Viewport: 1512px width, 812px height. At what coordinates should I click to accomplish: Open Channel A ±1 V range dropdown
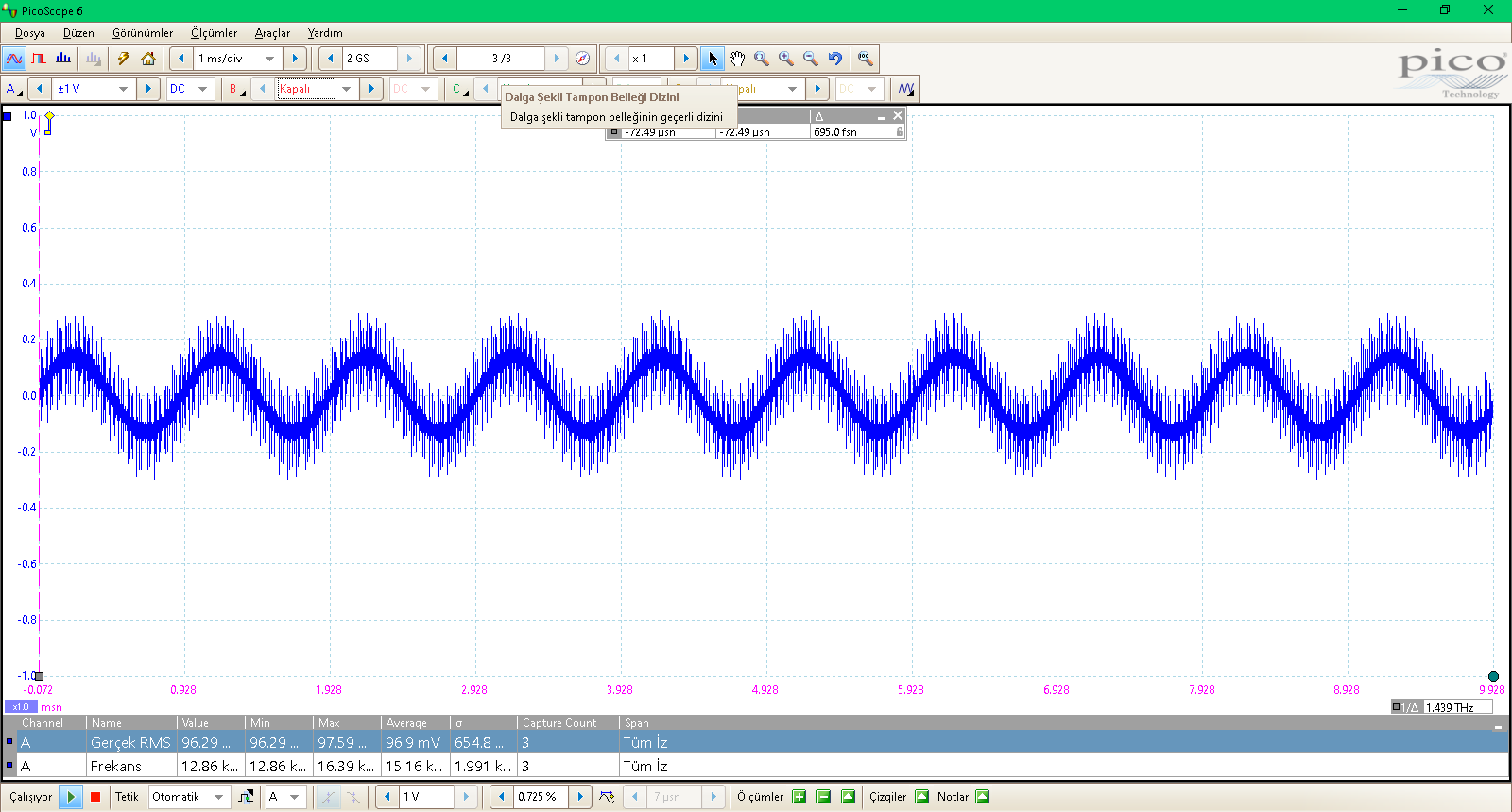coord(123,89)
